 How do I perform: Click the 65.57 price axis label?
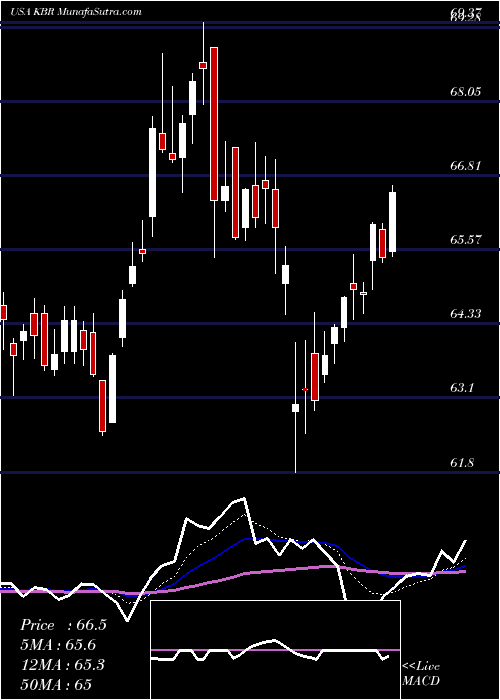pos(466,240)
